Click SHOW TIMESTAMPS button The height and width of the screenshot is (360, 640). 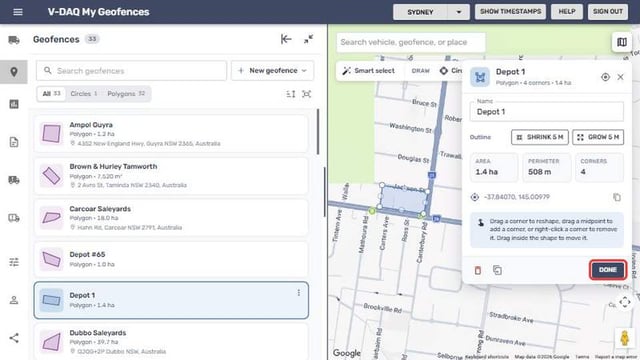(510, 11)
